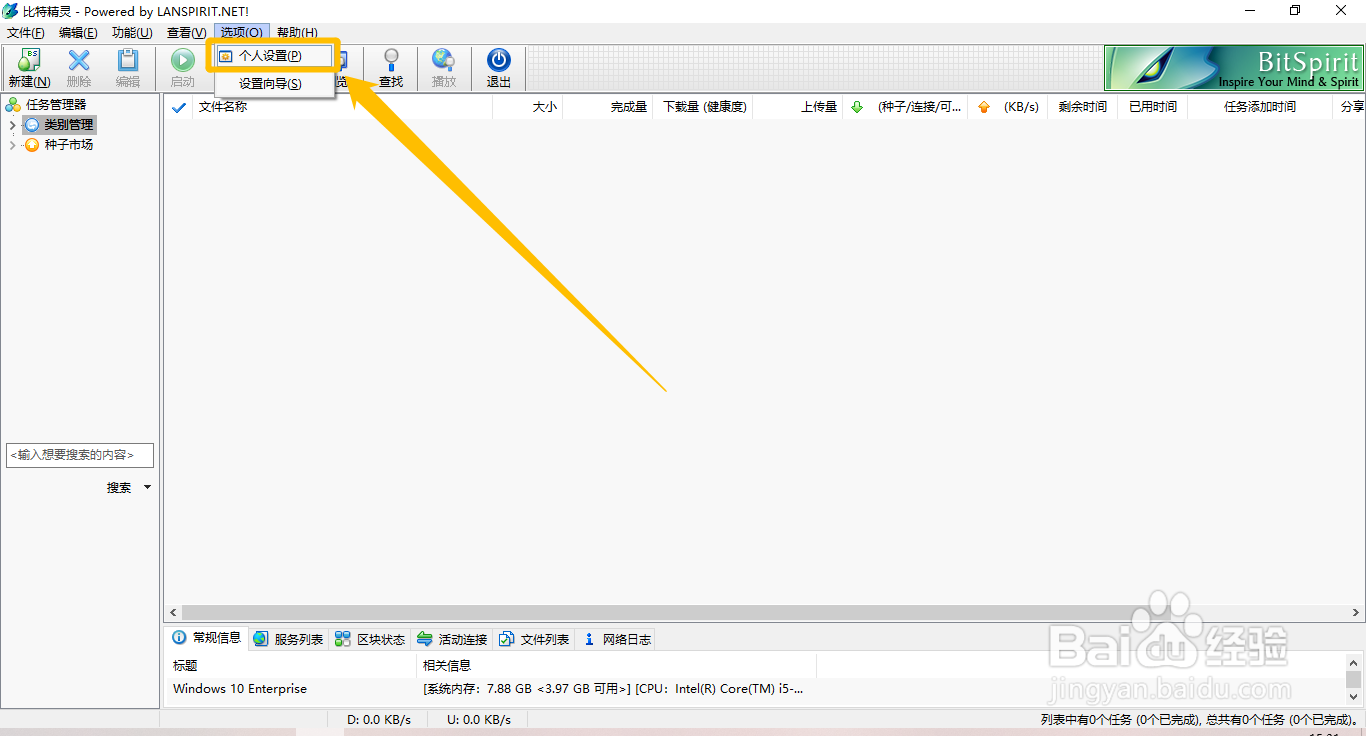Sort by 大小 column header

(528, 107)
